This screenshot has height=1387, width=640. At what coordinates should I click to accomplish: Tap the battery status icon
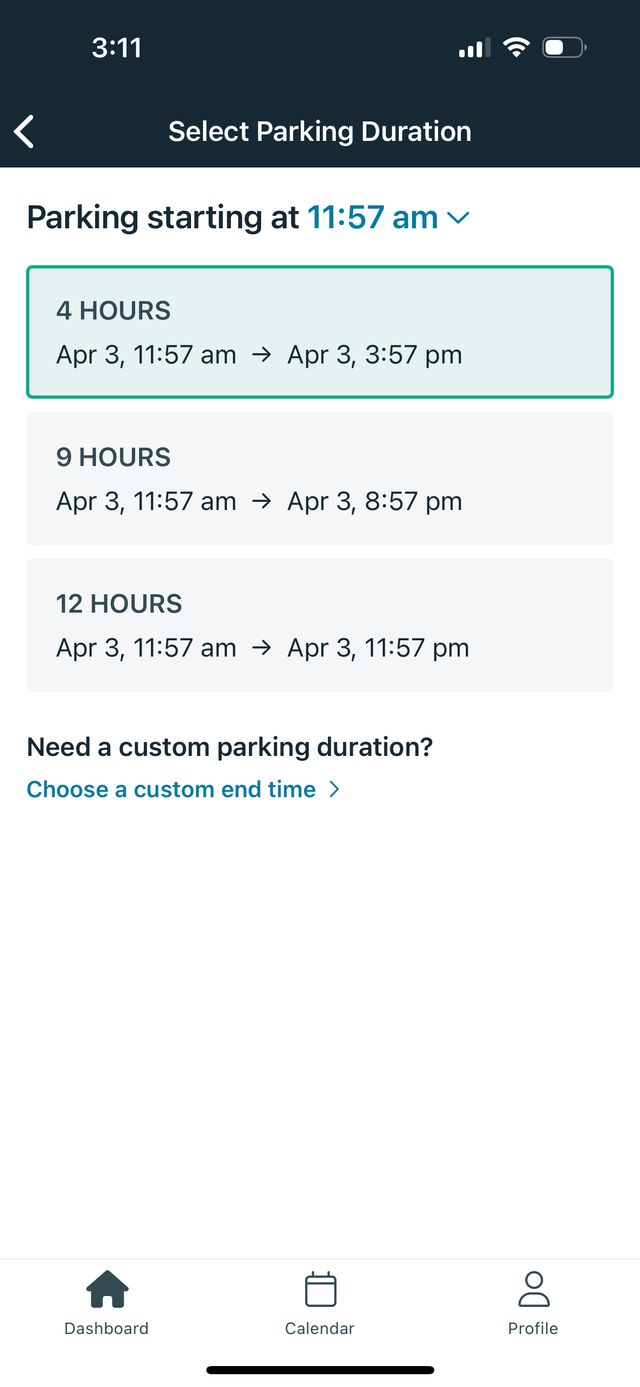tap(565, 47)
